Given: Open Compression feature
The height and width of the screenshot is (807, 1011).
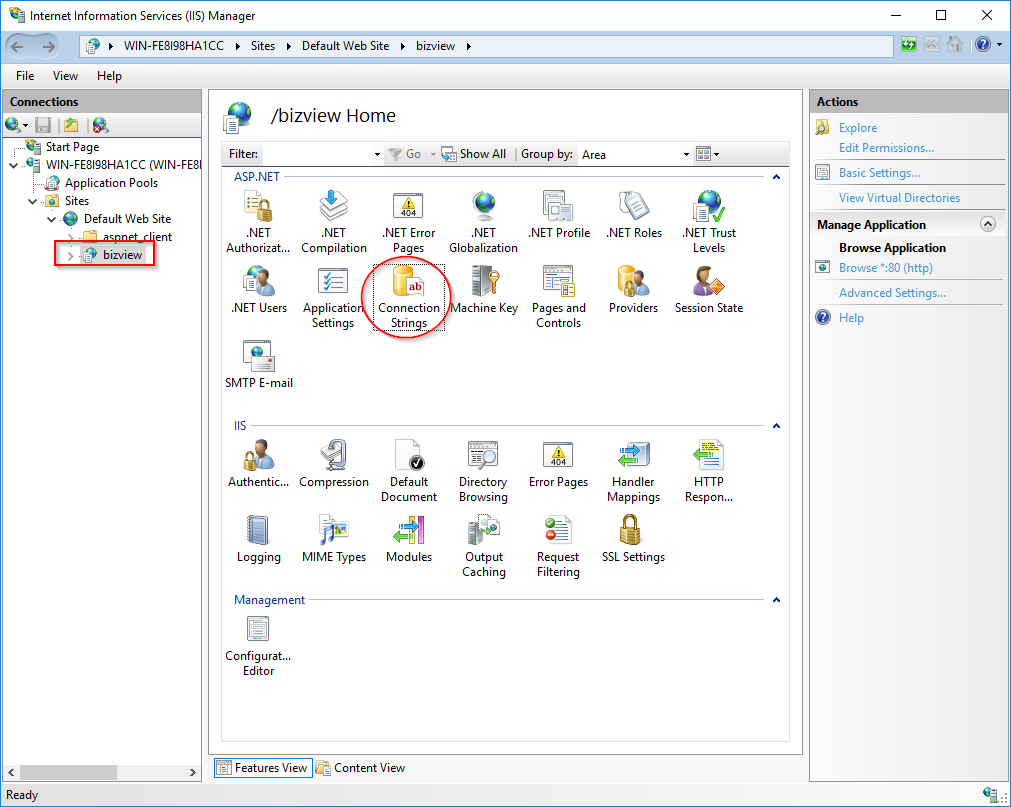Looking at the screenshot, I should coord(333,464).
